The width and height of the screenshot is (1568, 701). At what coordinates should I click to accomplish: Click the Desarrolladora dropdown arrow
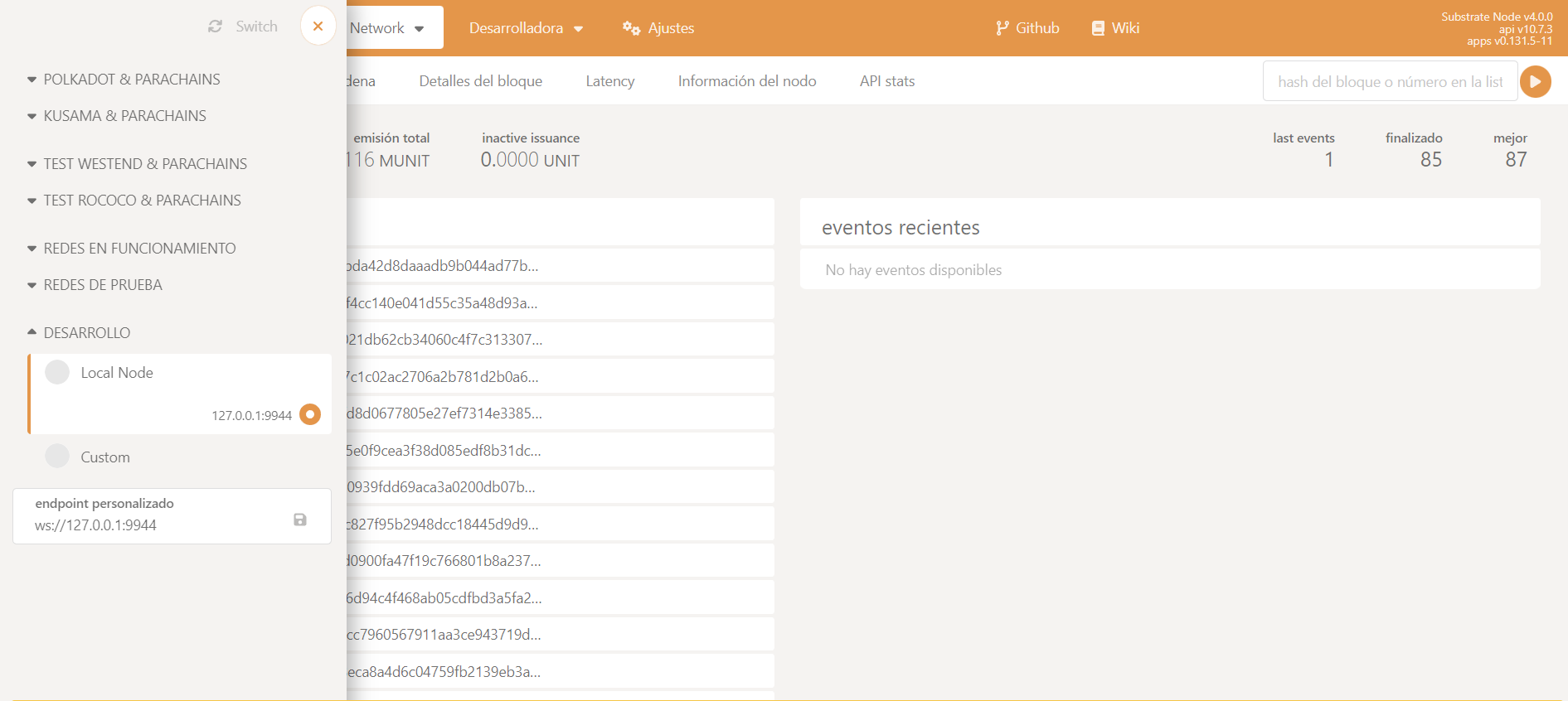[x=578, y=29]
